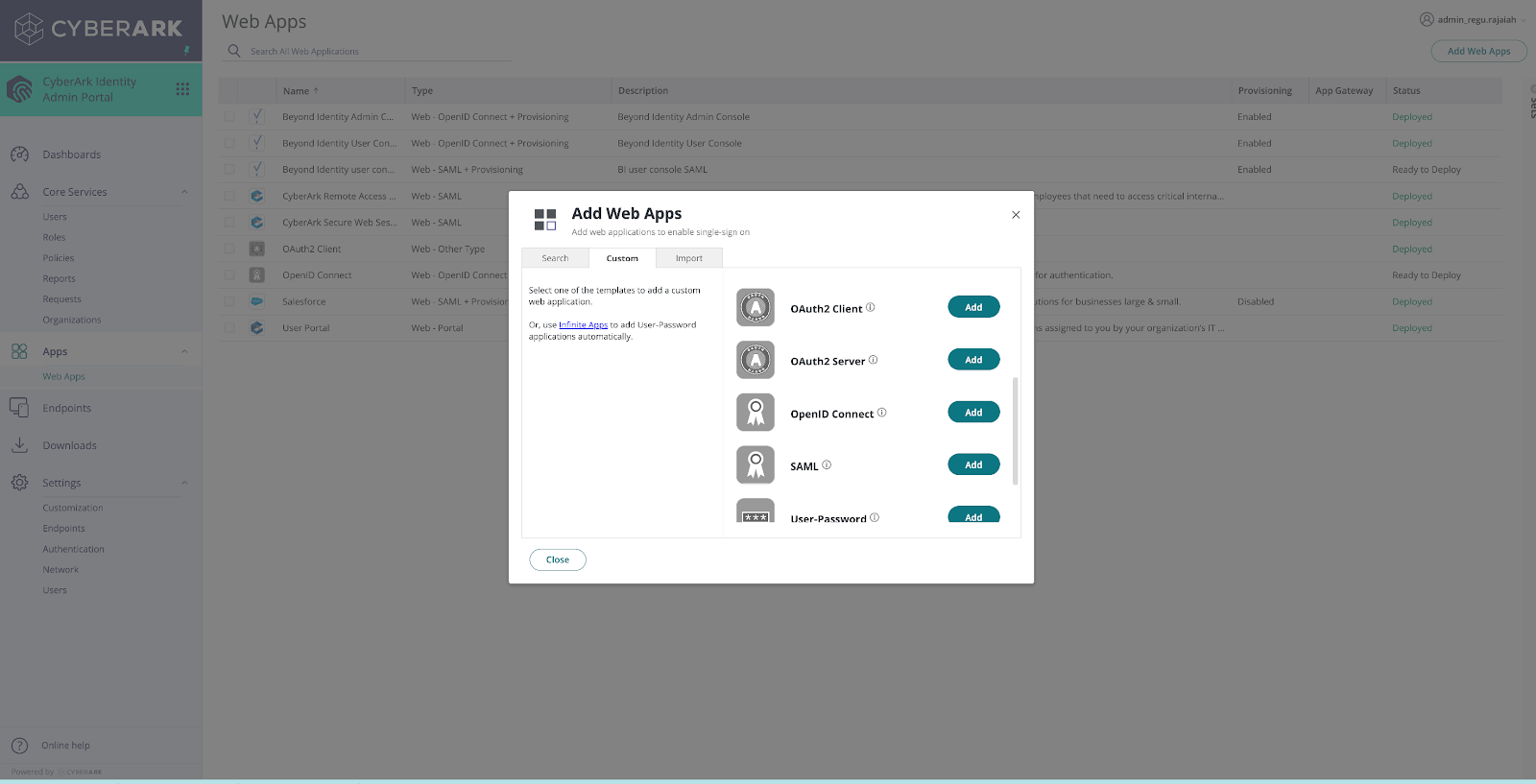The image size is (1536, 784).
Task: Collapse the Core Services section chevron
Action: 184,192
